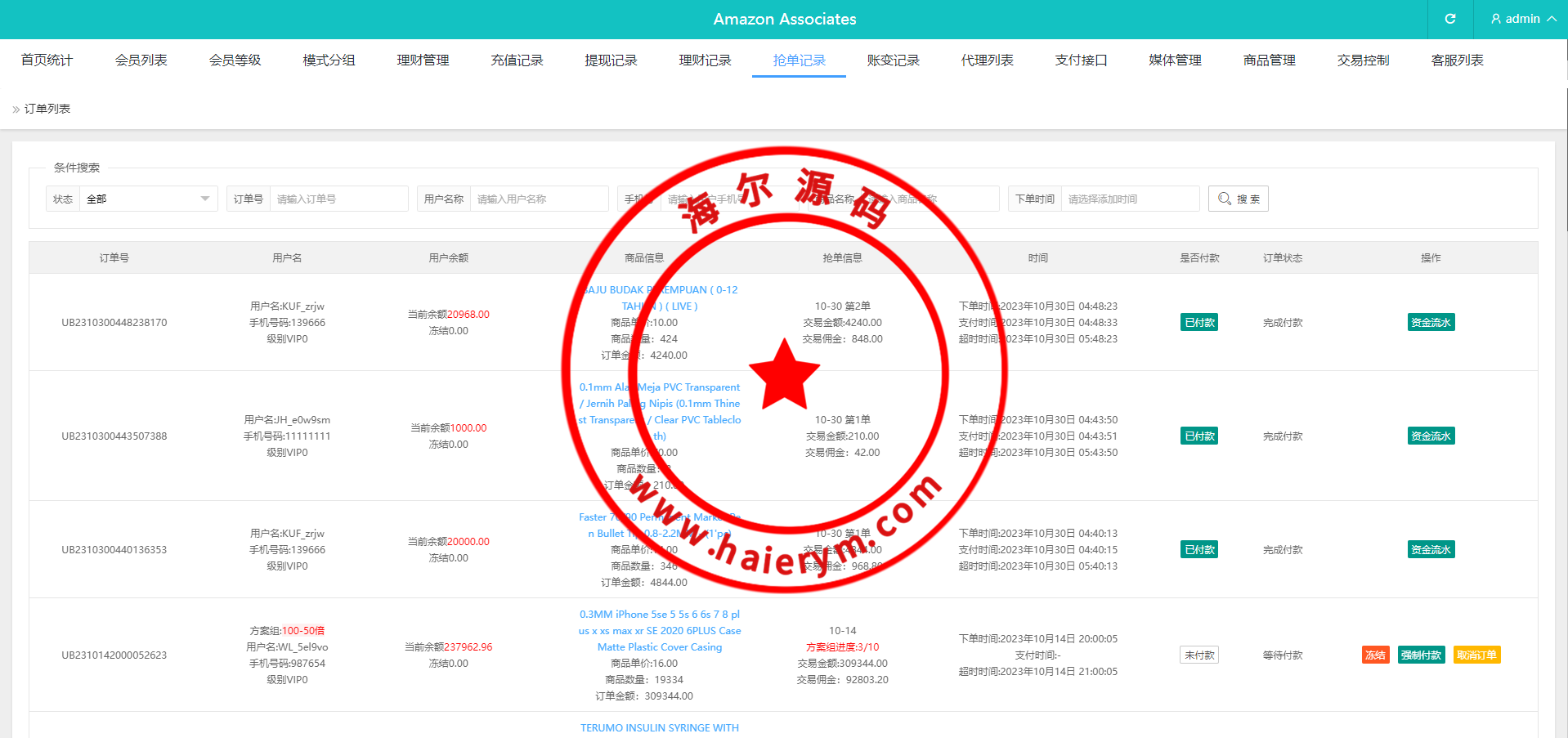Open TERUMO INSULIN SYRINGE product link
This screenshot has height=738, width=1568.
tap(659, 727)
